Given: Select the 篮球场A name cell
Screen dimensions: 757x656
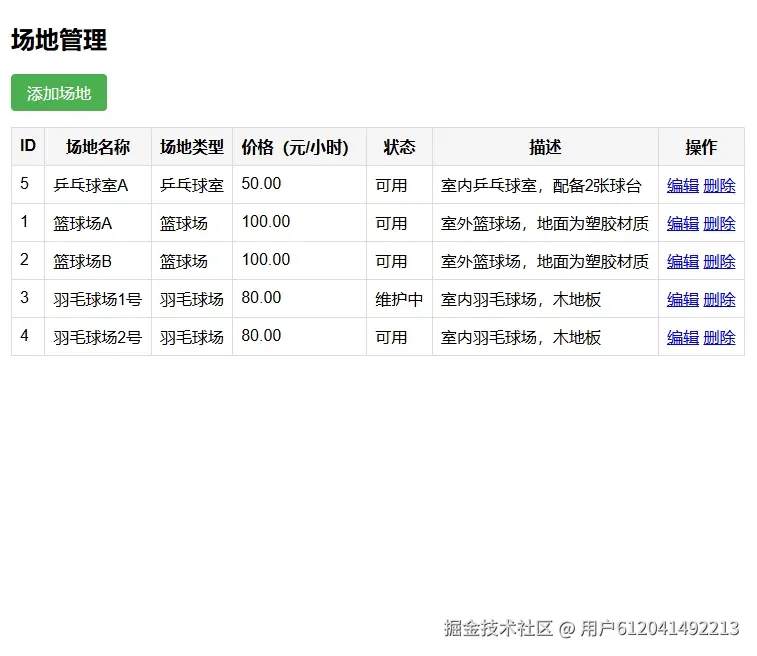Looking at the screenshot, I should (x=98, y=223).
